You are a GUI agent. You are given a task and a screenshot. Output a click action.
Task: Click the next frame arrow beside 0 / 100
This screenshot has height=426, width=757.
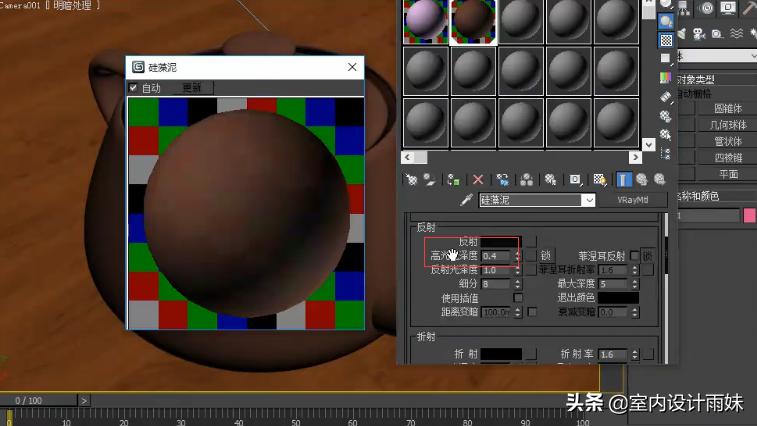point(84,400)
